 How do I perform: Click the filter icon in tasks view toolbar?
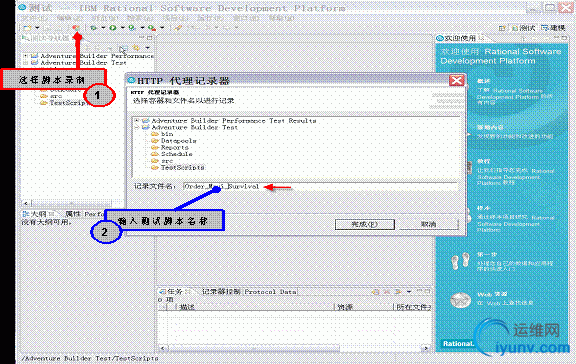[x=398, y=292]
